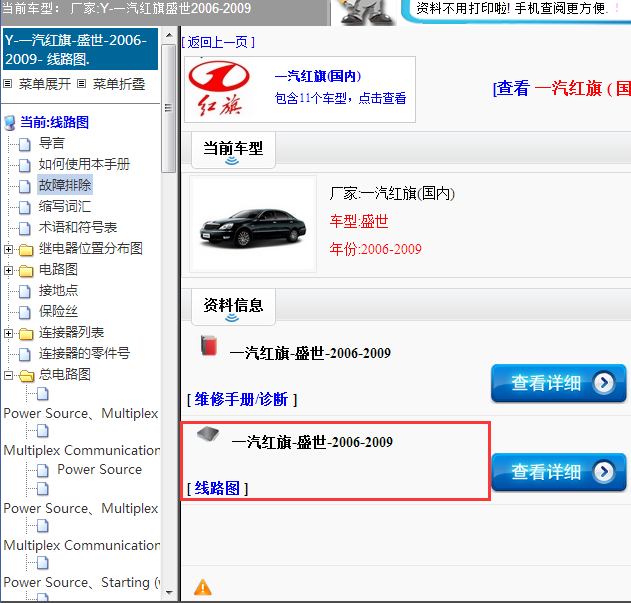The image size is (631, 603).
Task: Click the red book manual icon
Action: (209, 345)
